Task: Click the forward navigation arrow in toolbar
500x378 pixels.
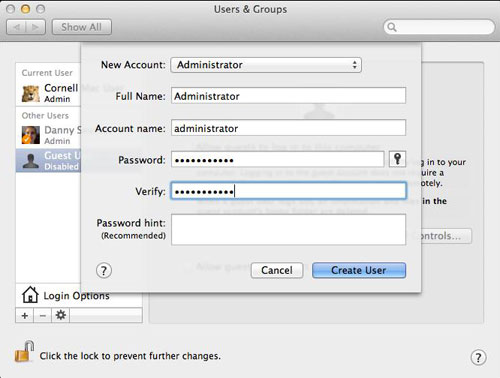Action: pos(36,27)
